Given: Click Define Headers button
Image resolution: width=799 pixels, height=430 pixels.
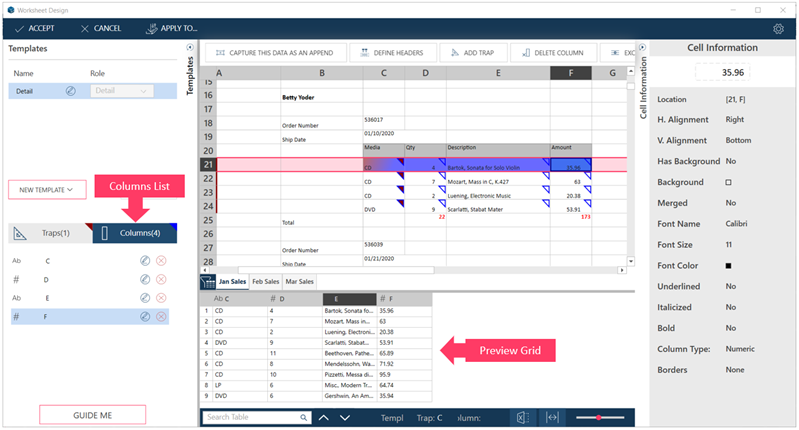Looking at the screenshot, I should pos(397,53).
